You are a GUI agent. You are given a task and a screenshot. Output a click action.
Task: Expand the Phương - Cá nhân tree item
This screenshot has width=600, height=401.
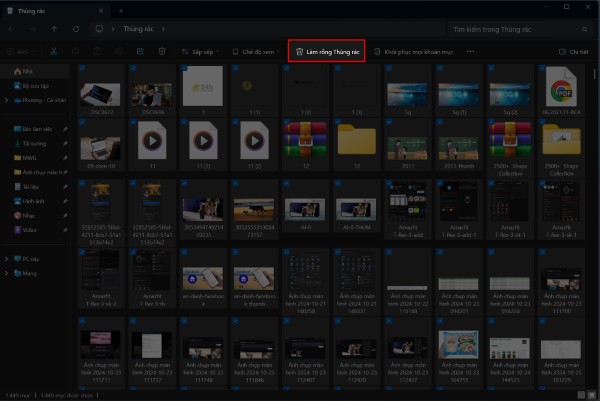pyautogui.click(x=8, y=100)
